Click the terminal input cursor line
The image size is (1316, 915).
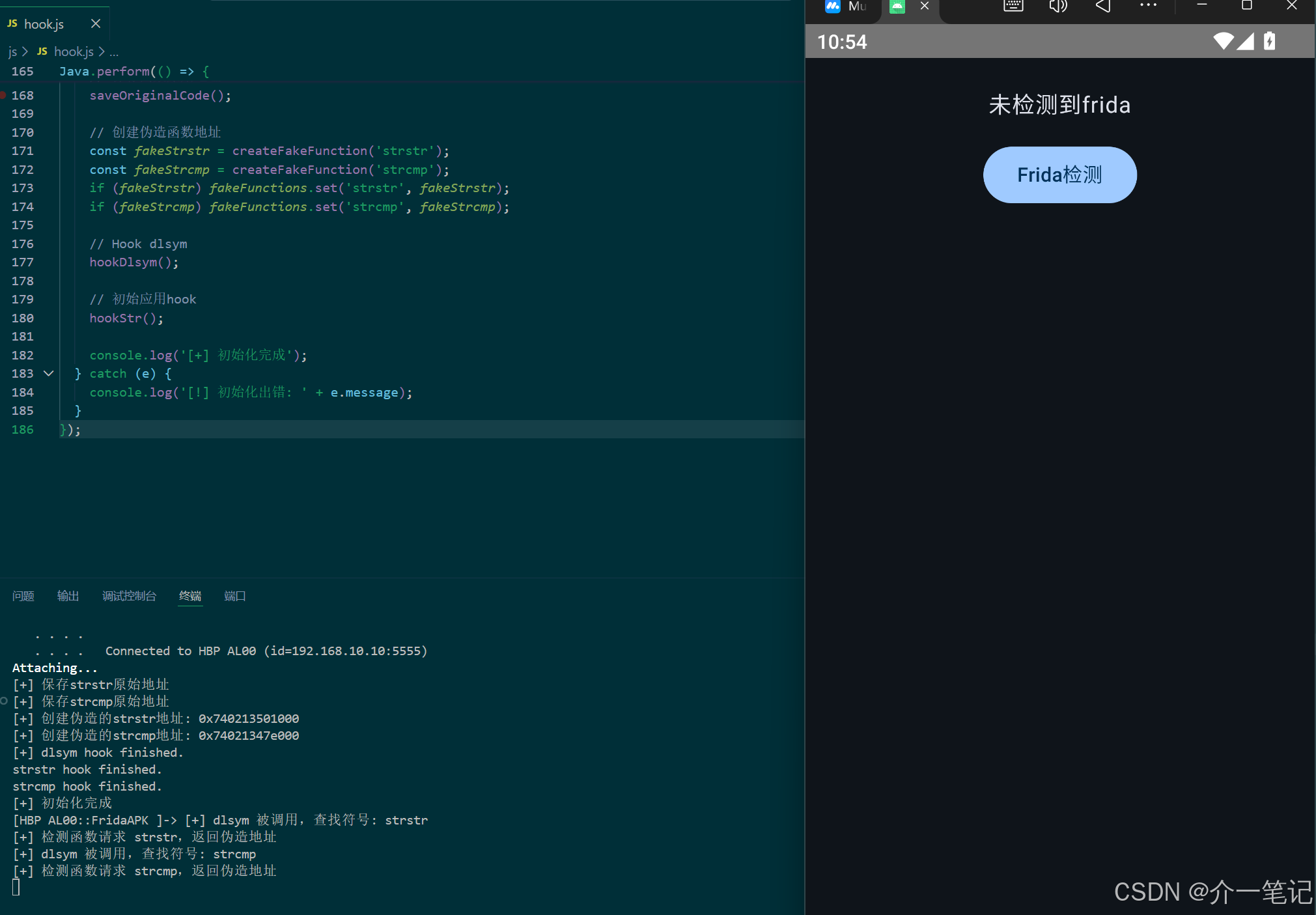[17, 887]
